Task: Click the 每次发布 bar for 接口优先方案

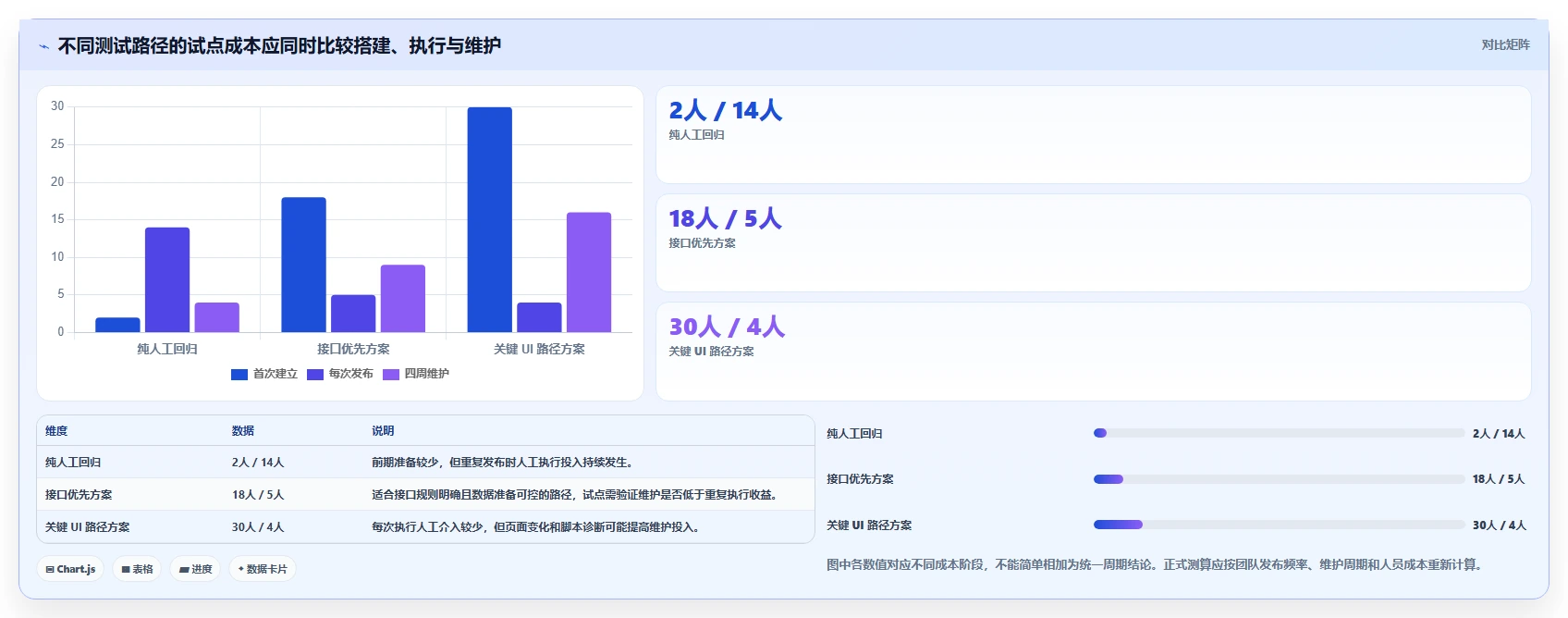Action: tap(353, 314)
